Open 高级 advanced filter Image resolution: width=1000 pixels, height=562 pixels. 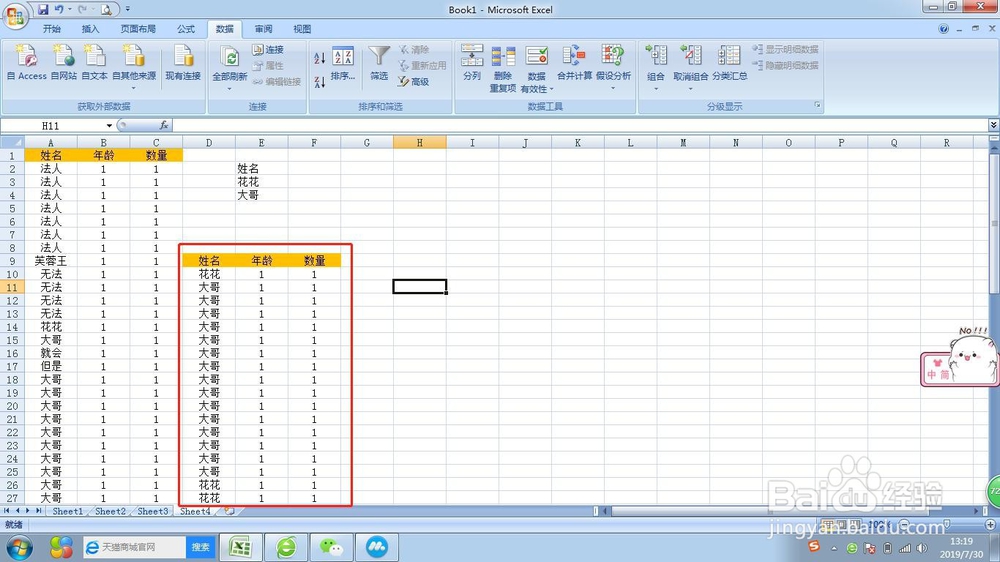[413, 82]
